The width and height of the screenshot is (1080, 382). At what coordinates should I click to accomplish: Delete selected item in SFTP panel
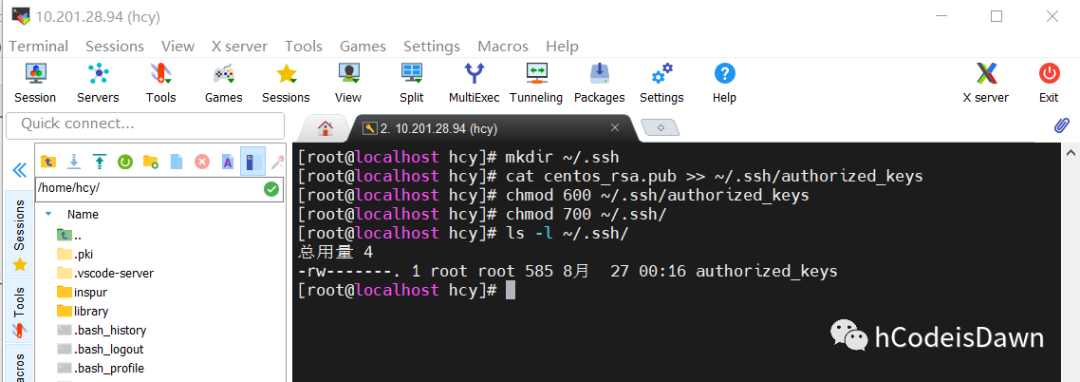point(202,162)
